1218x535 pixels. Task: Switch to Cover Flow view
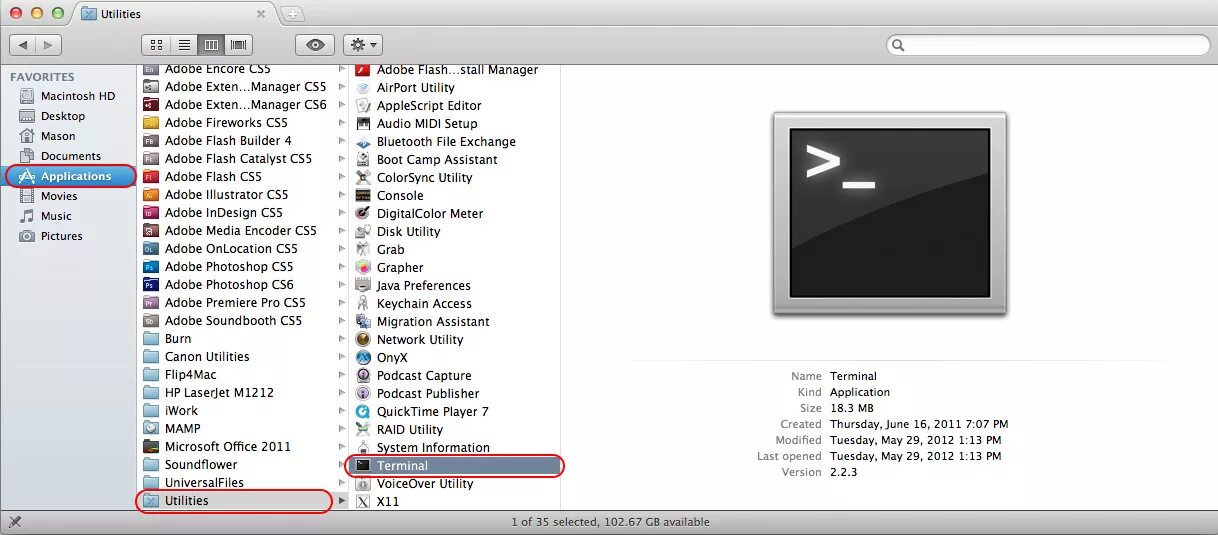point(239,45)
